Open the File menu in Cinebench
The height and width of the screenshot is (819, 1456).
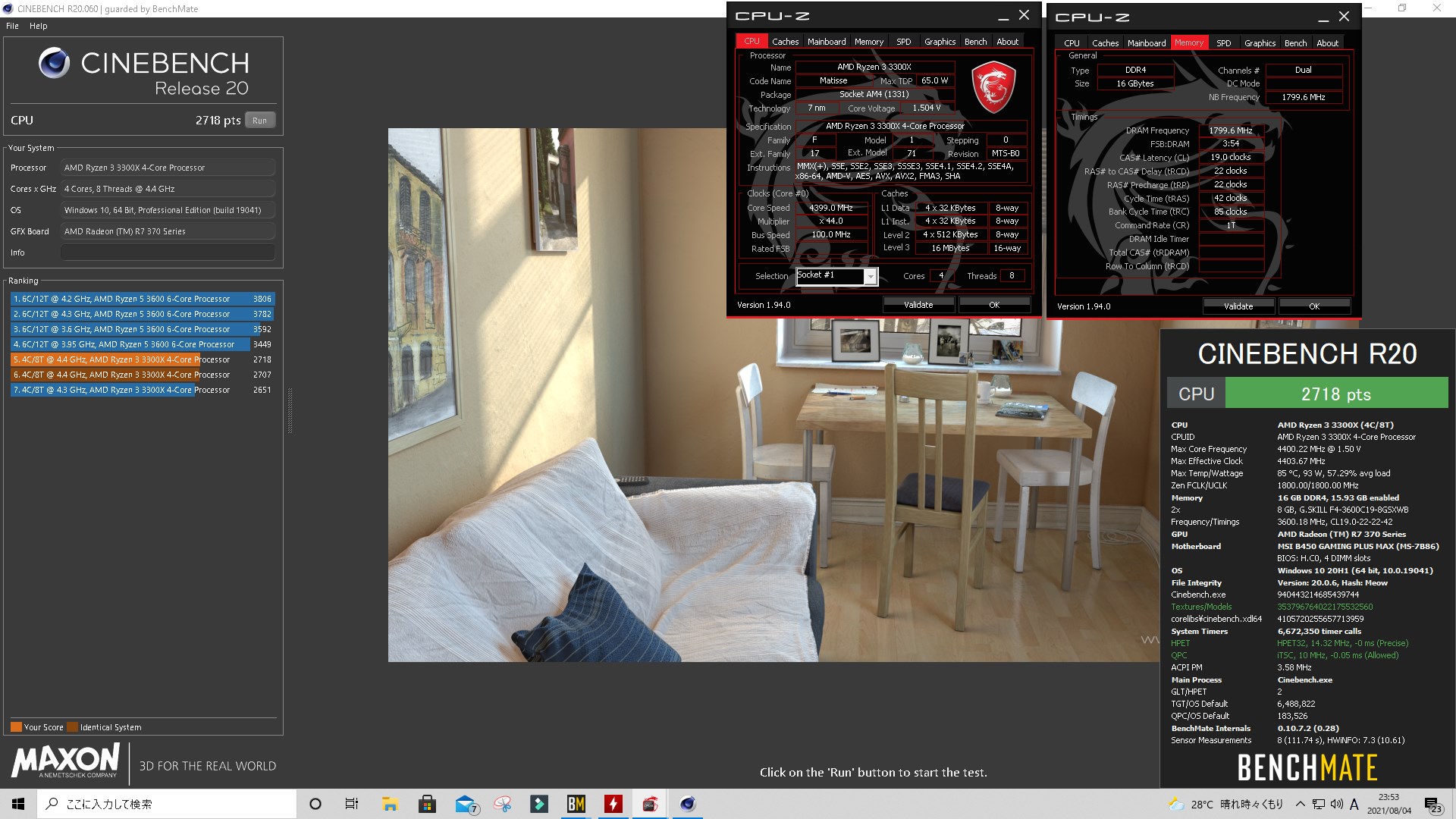point(12,26)
